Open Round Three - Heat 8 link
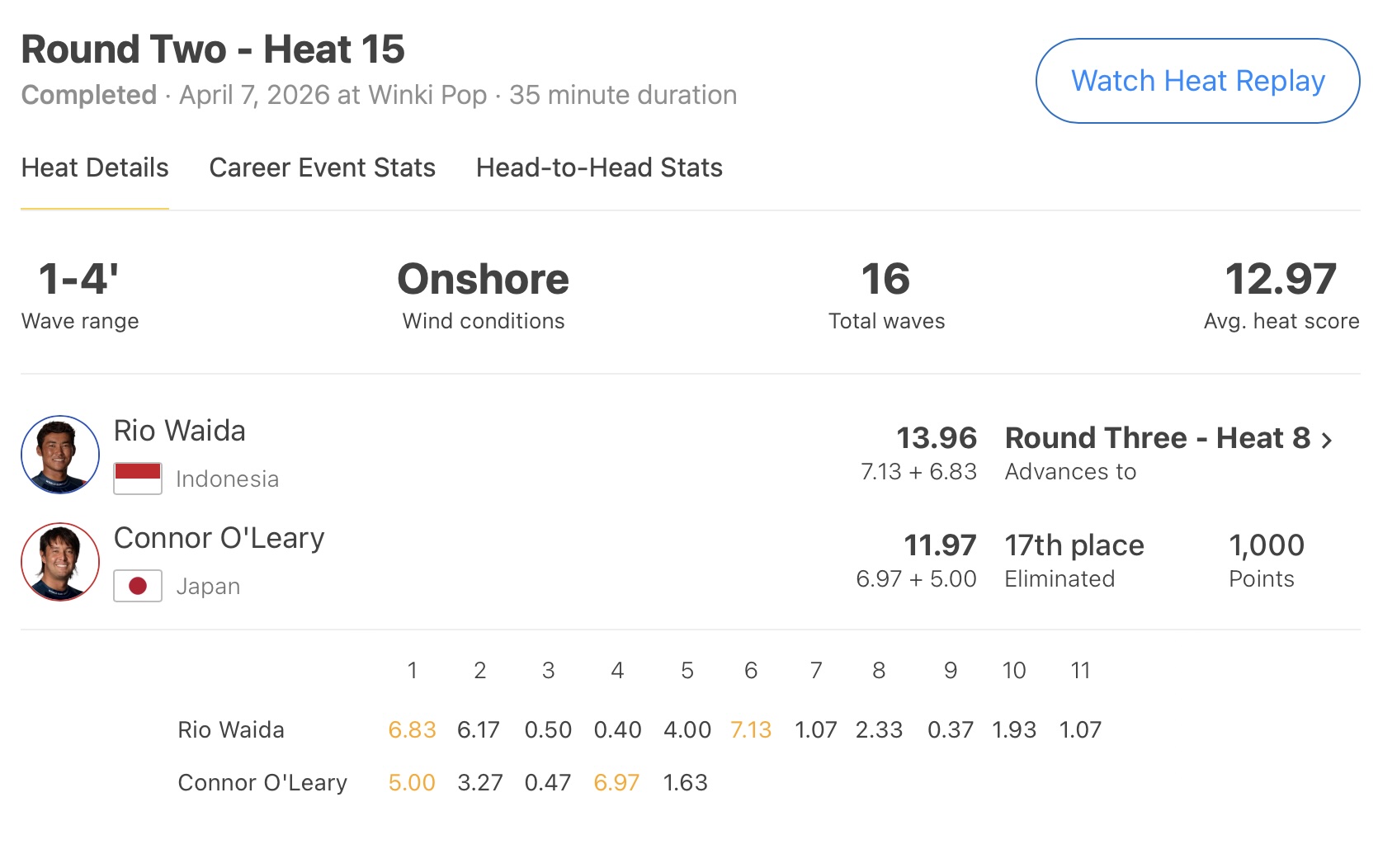Viewport: 1378px width, 868px height. pos(1157,438)
